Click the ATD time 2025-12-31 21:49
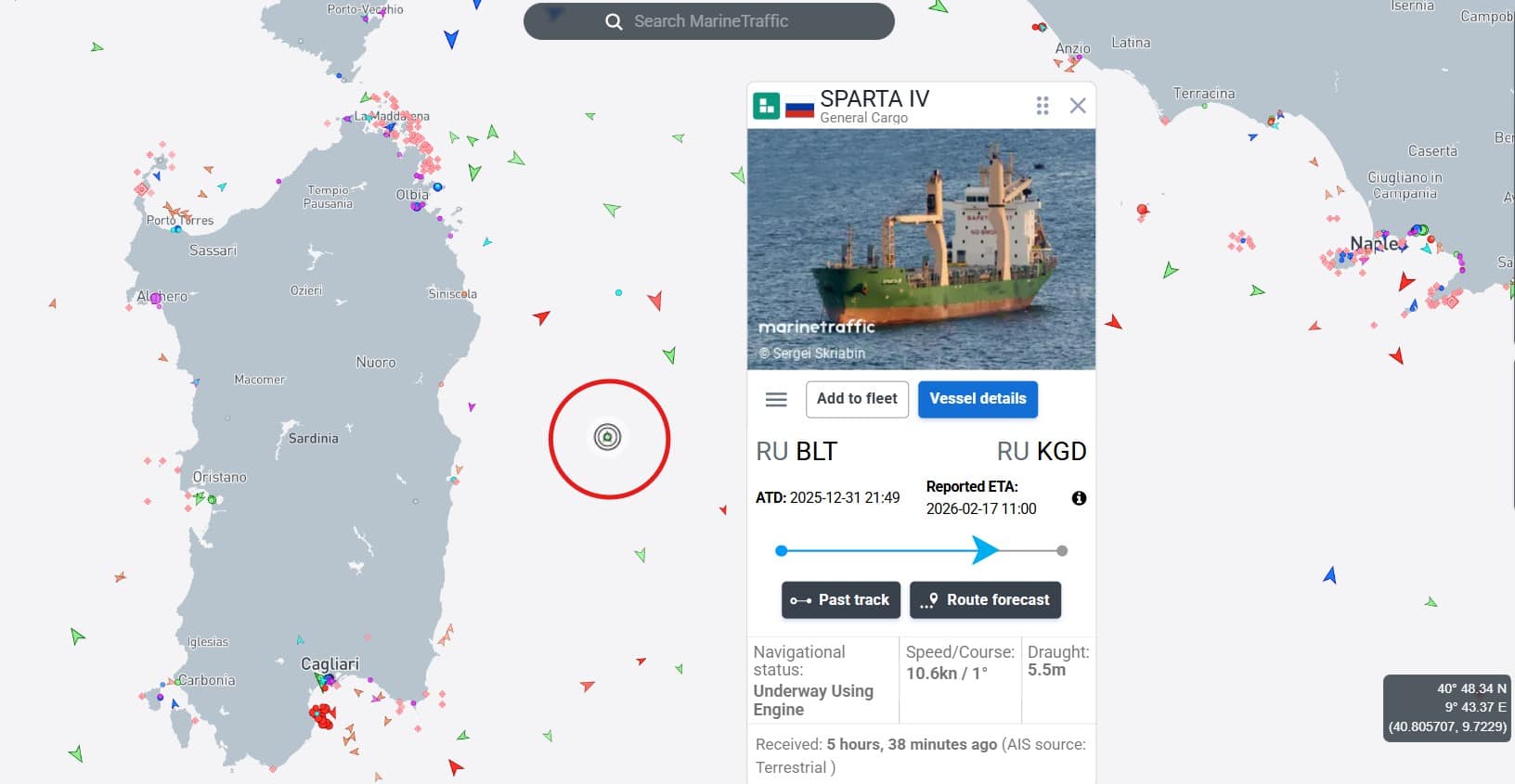Screen dimensions: 1515x784 tap(845, 498)
